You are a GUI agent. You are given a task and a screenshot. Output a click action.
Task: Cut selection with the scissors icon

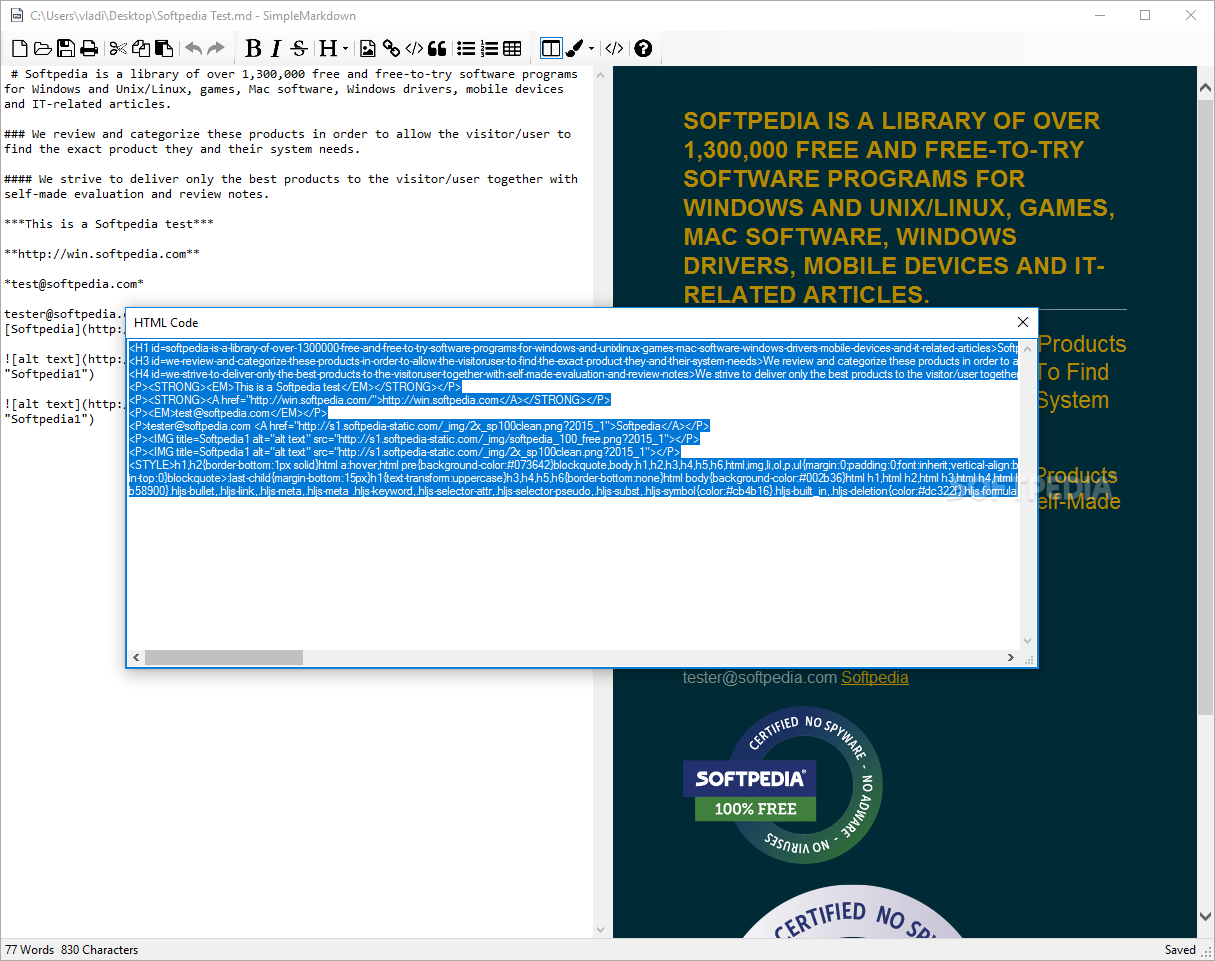[118, 48]
